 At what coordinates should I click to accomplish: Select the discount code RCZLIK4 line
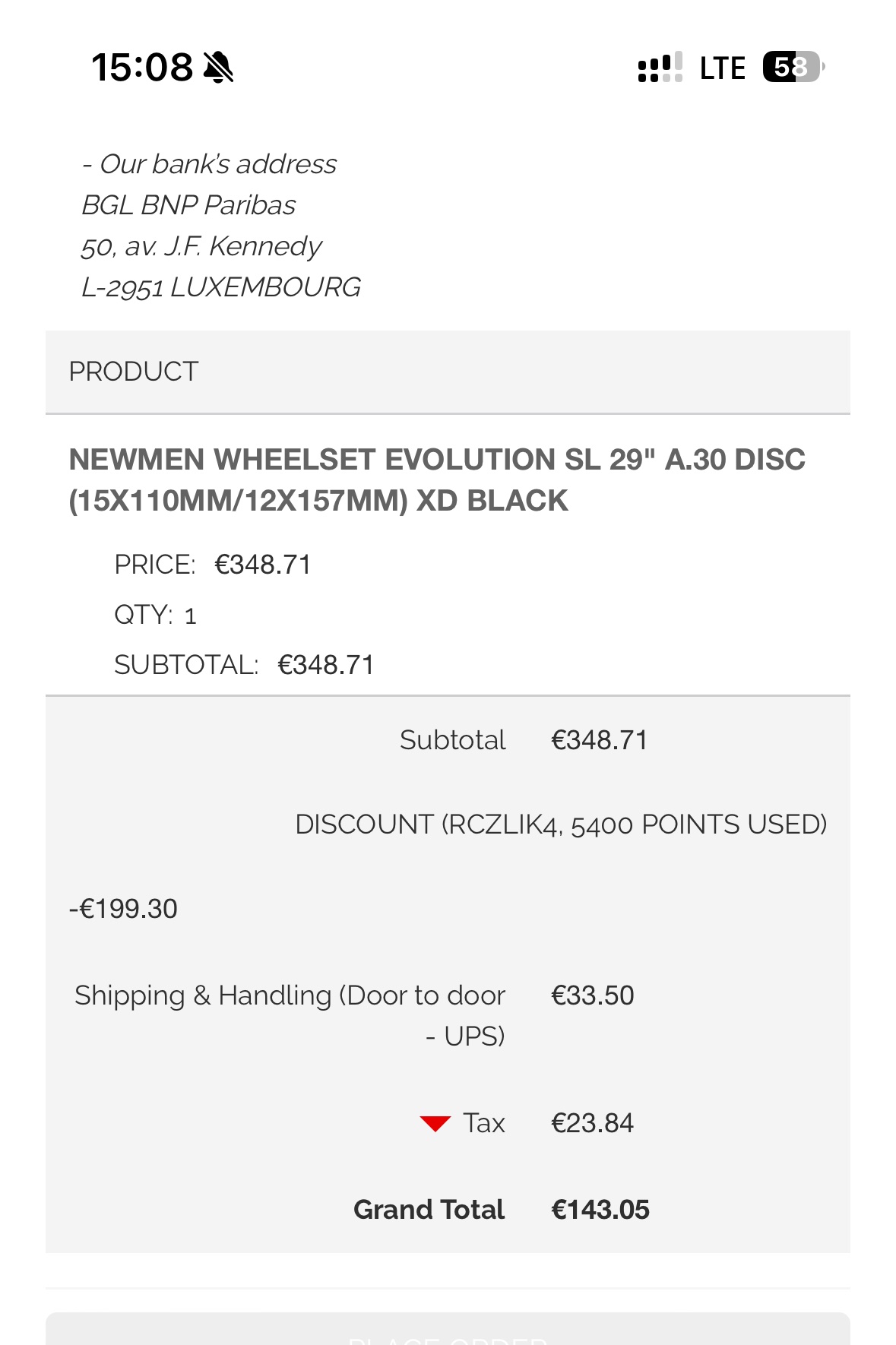tap(560, 824)
